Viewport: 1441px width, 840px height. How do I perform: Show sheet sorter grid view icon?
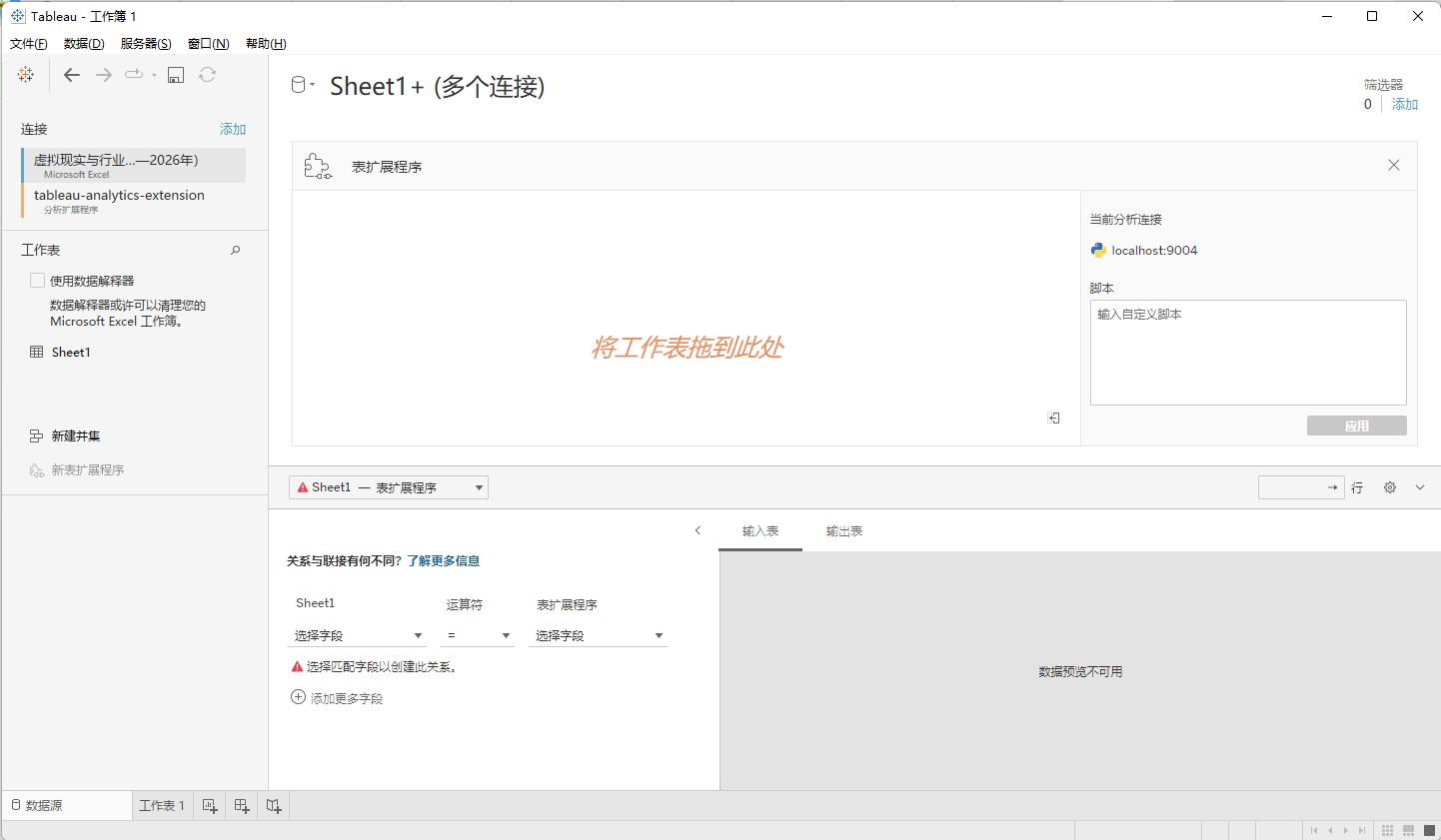click(x=1387, y=831)
